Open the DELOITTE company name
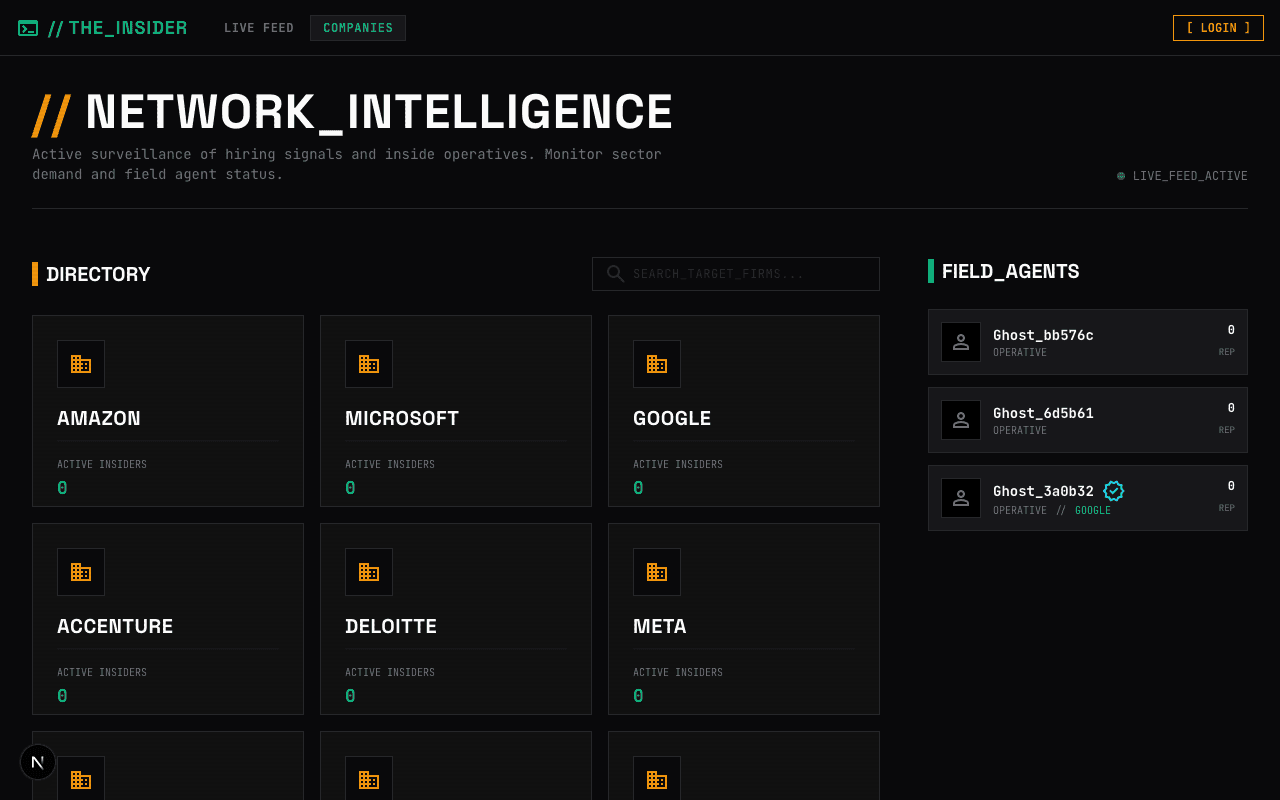Viewport: 1280px width, 800px height. [391, 626]
